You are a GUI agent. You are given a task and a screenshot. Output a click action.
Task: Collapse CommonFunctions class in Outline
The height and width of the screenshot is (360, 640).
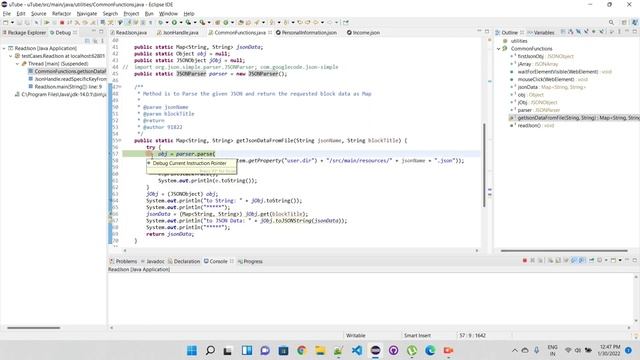[499, 49]
